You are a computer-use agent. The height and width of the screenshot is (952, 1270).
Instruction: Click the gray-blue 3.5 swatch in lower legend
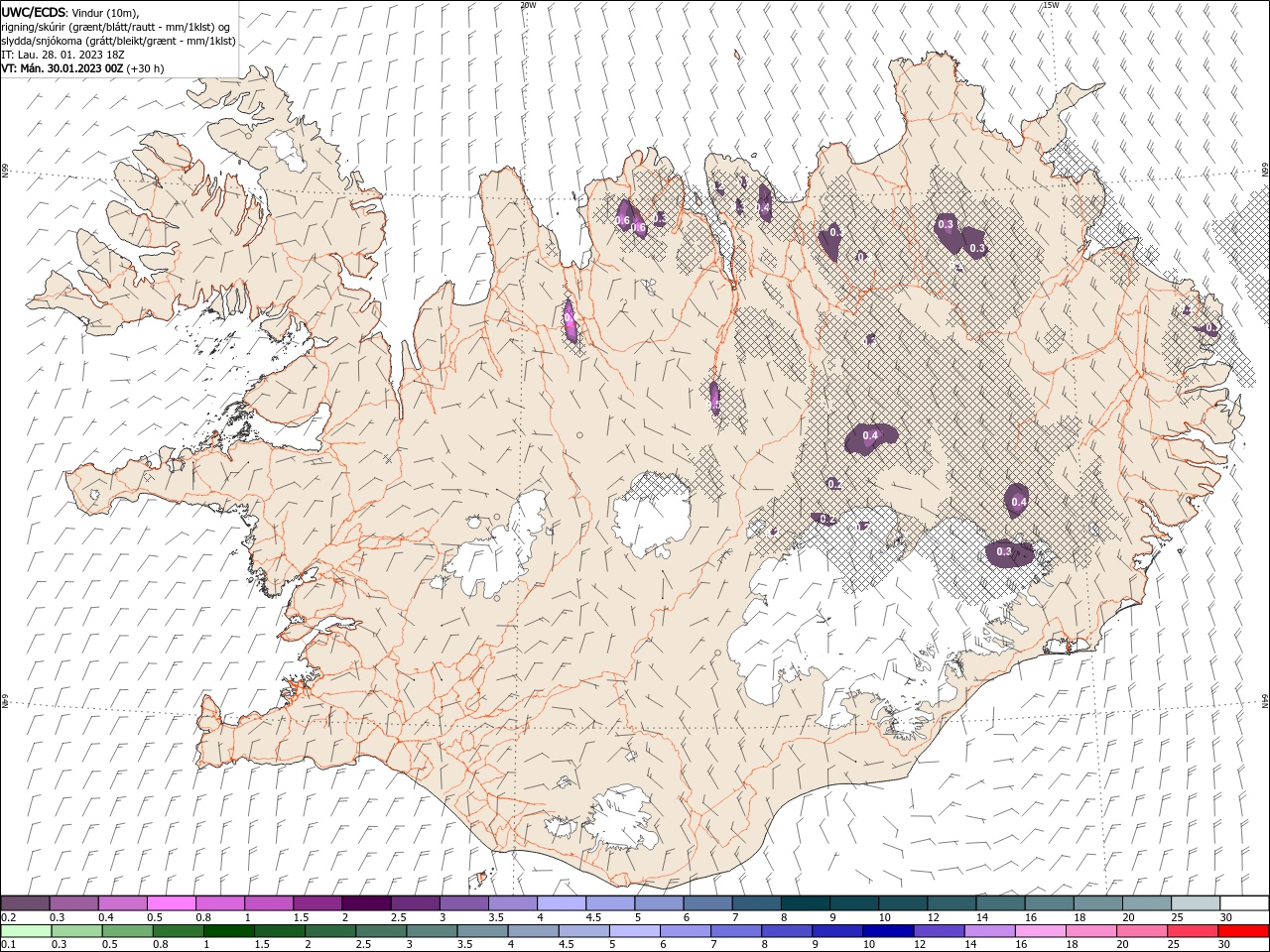483,931
